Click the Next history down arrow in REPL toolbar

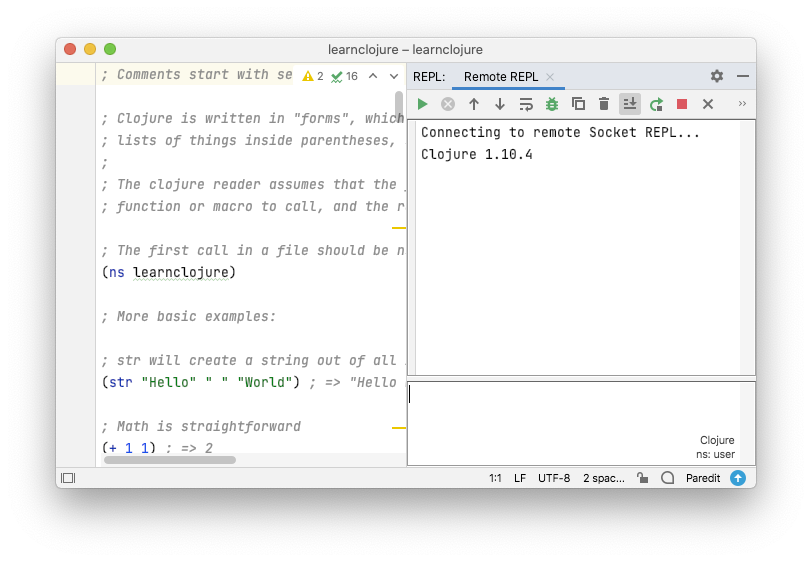(500, 104)
